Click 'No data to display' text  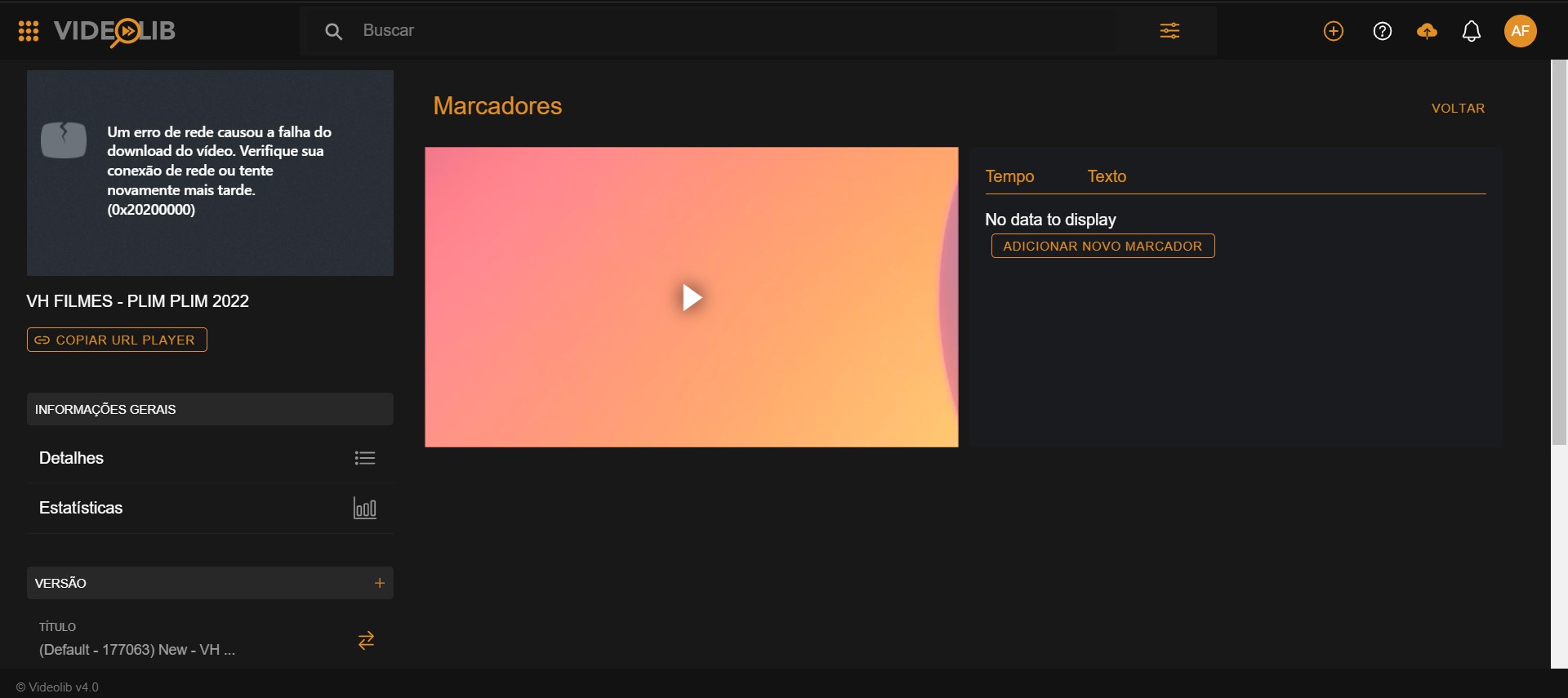coord(1050,220)
